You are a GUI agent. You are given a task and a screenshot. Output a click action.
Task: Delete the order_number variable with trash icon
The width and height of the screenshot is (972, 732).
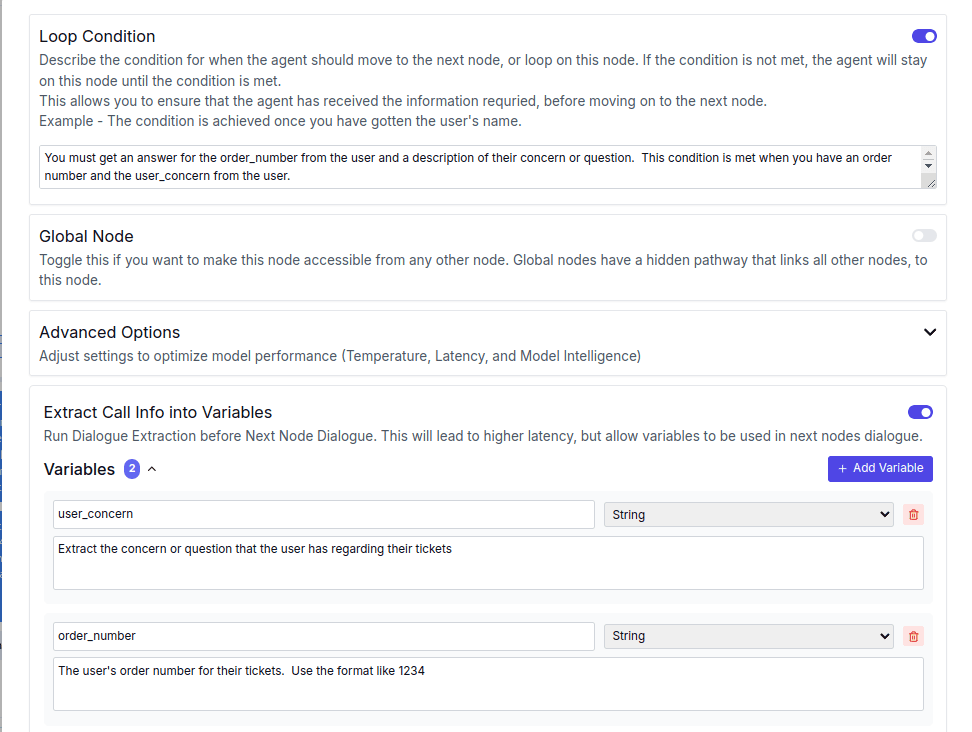click(913, 636)
